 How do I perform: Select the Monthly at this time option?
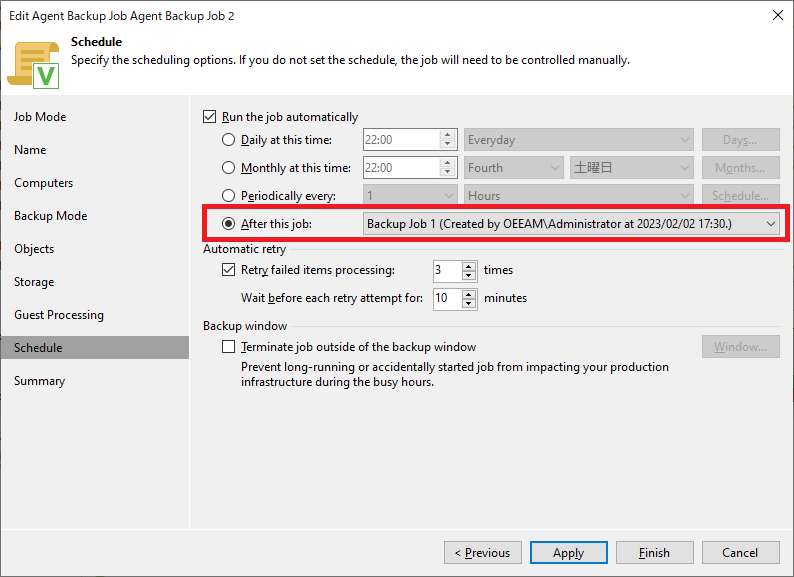point(229,168)
